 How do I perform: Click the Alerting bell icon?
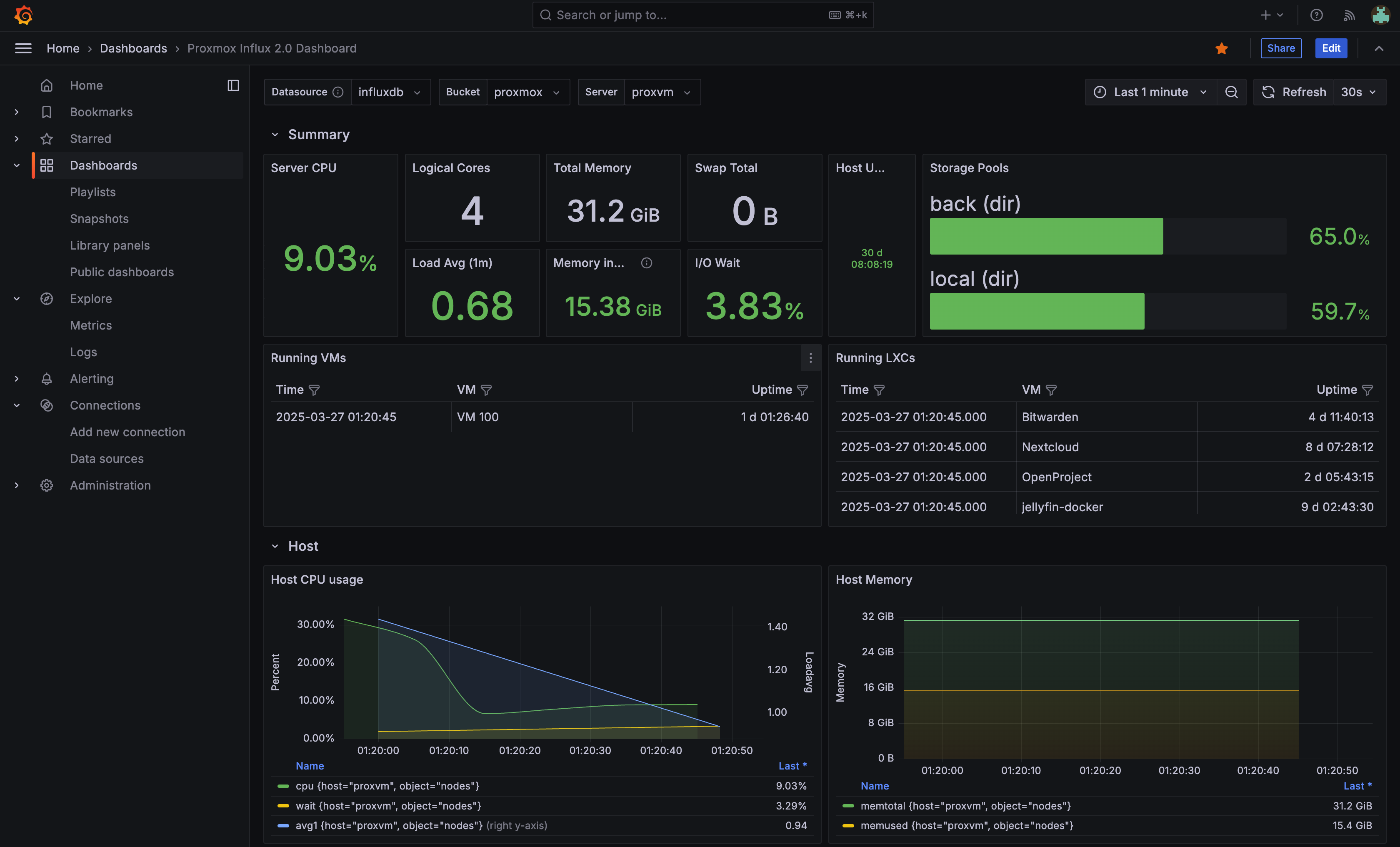click(47, 379)
